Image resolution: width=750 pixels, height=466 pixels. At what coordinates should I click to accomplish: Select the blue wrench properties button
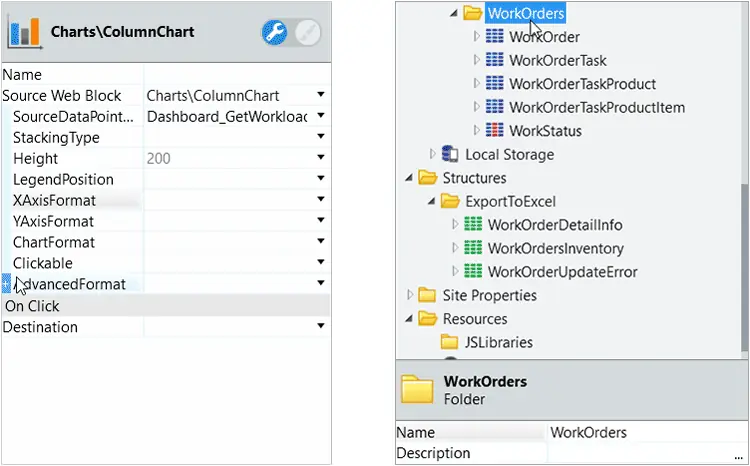pyautogui.click(x=275, y=33)
